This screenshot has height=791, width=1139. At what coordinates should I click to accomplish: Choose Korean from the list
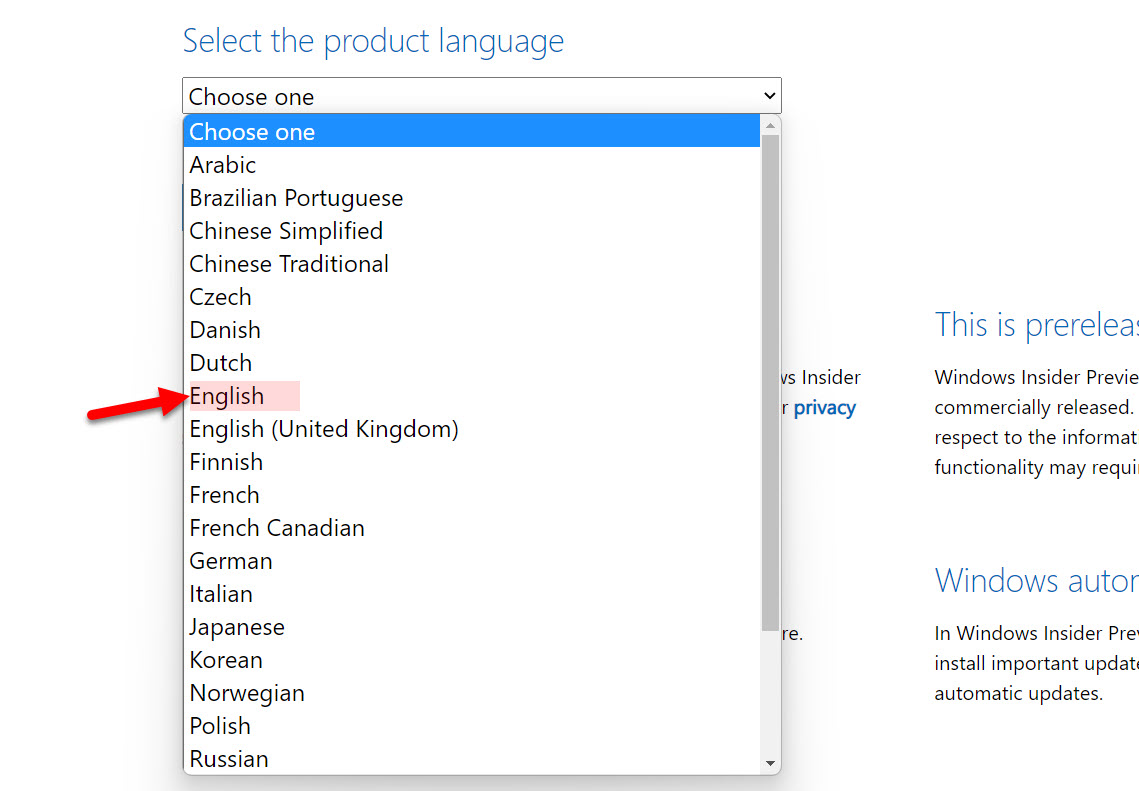coord(226,660)
